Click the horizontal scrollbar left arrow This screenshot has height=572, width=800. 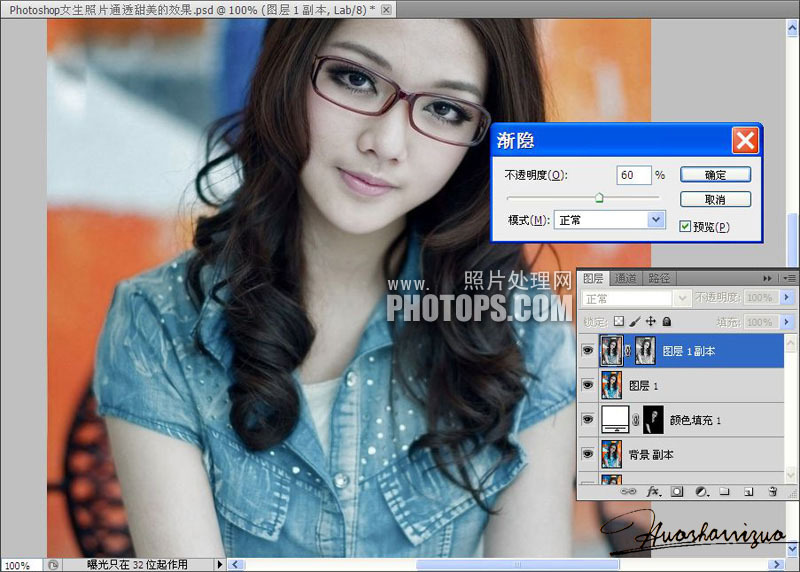[x=236, y=564]
